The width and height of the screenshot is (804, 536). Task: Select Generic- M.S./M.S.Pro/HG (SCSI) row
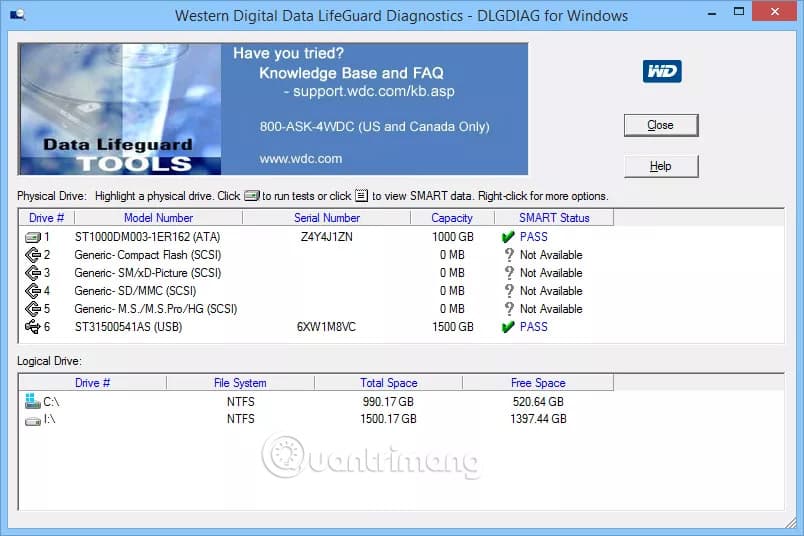[156, 309]
